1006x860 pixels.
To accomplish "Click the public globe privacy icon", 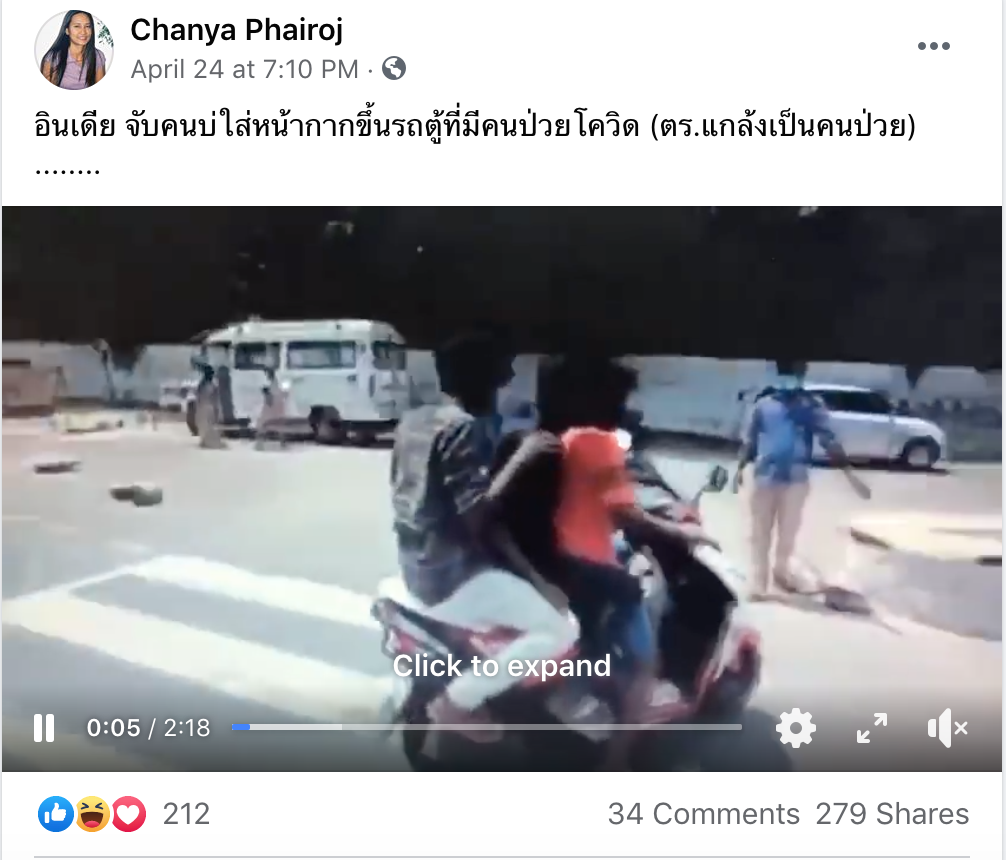I will pos(394,68).
